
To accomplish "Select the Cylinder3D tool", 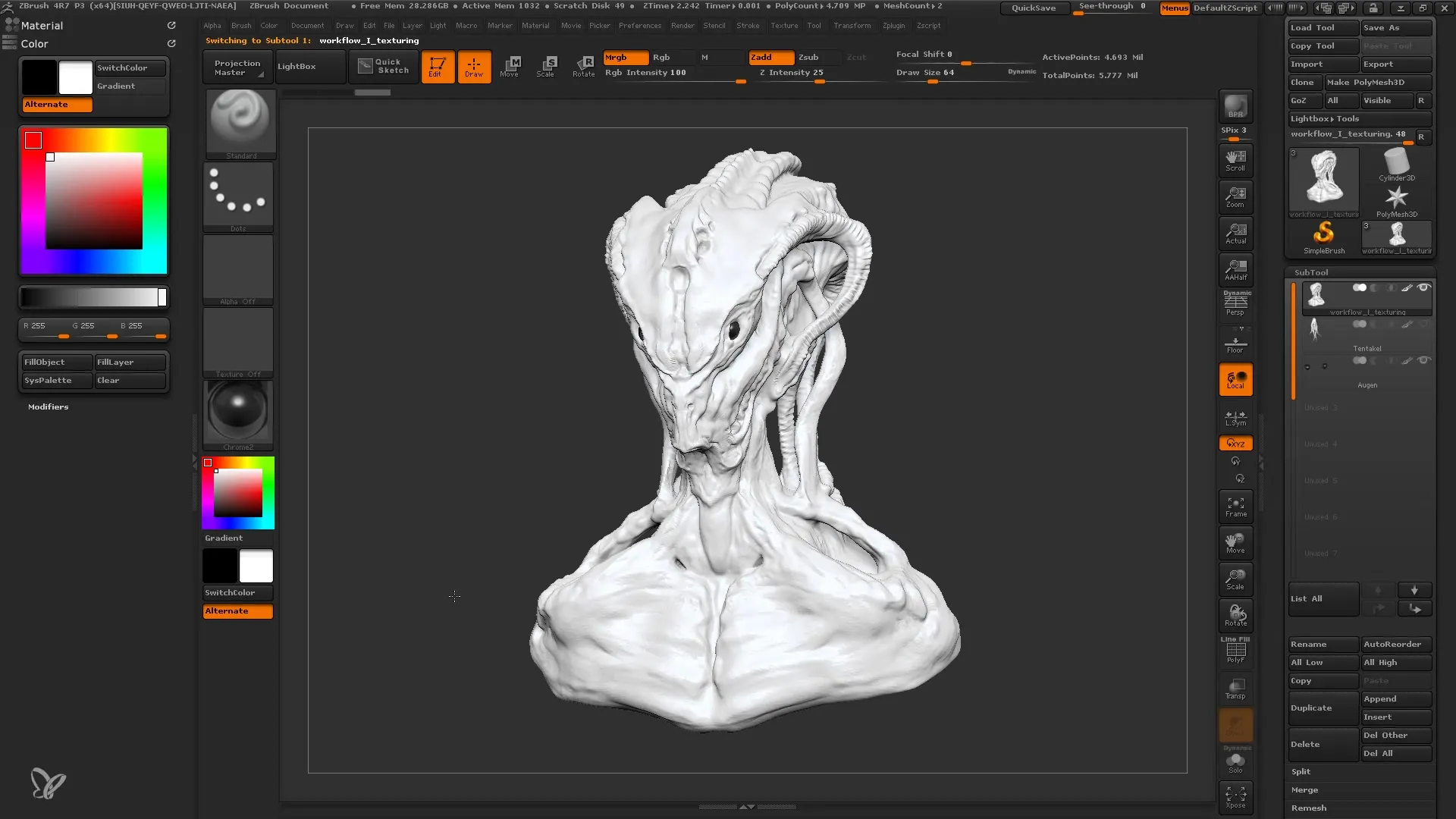I will (x=1396, y=165).
